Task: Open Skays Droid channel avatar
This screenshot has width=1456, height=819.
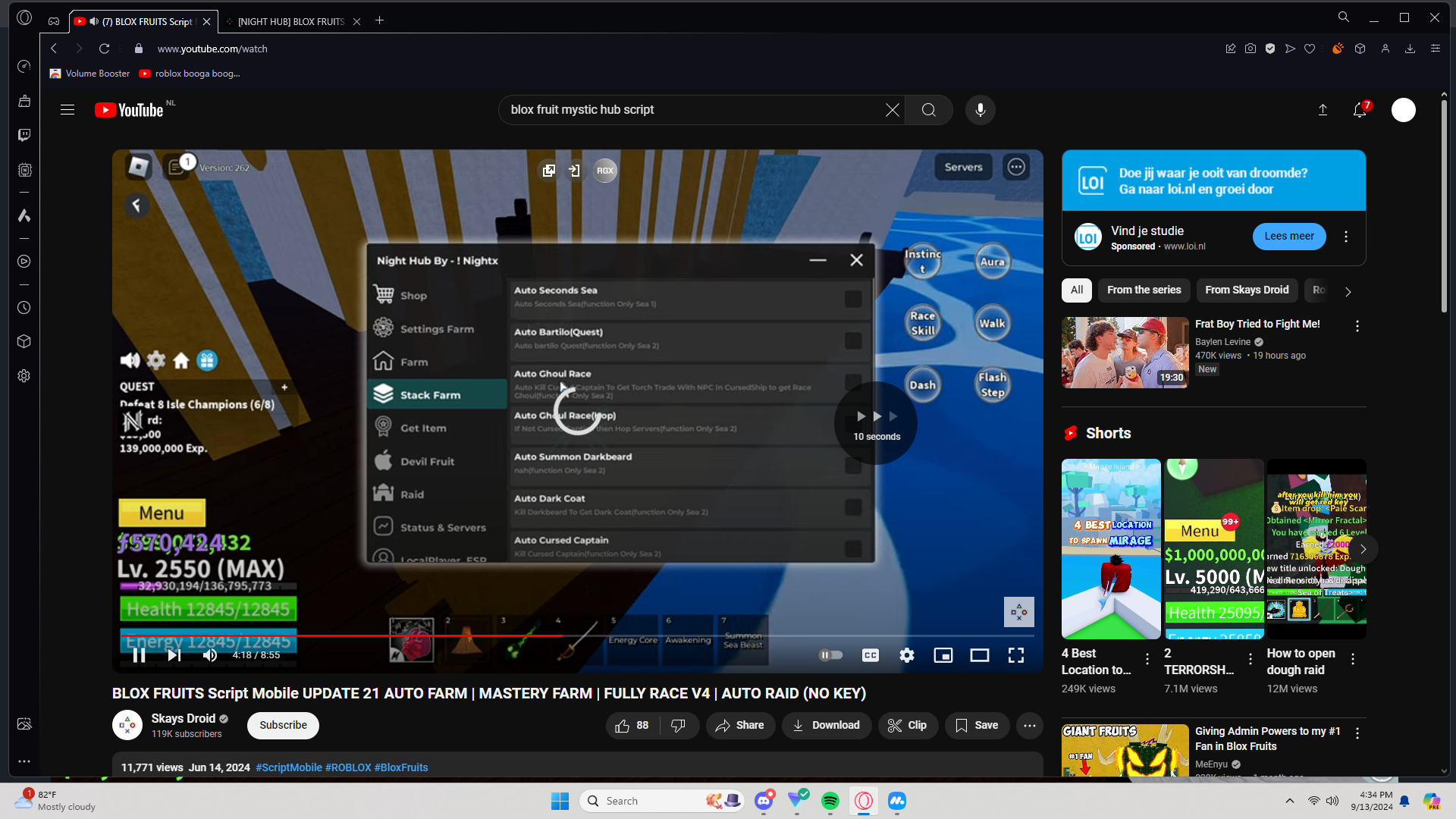Action: (x=127, y=725)
